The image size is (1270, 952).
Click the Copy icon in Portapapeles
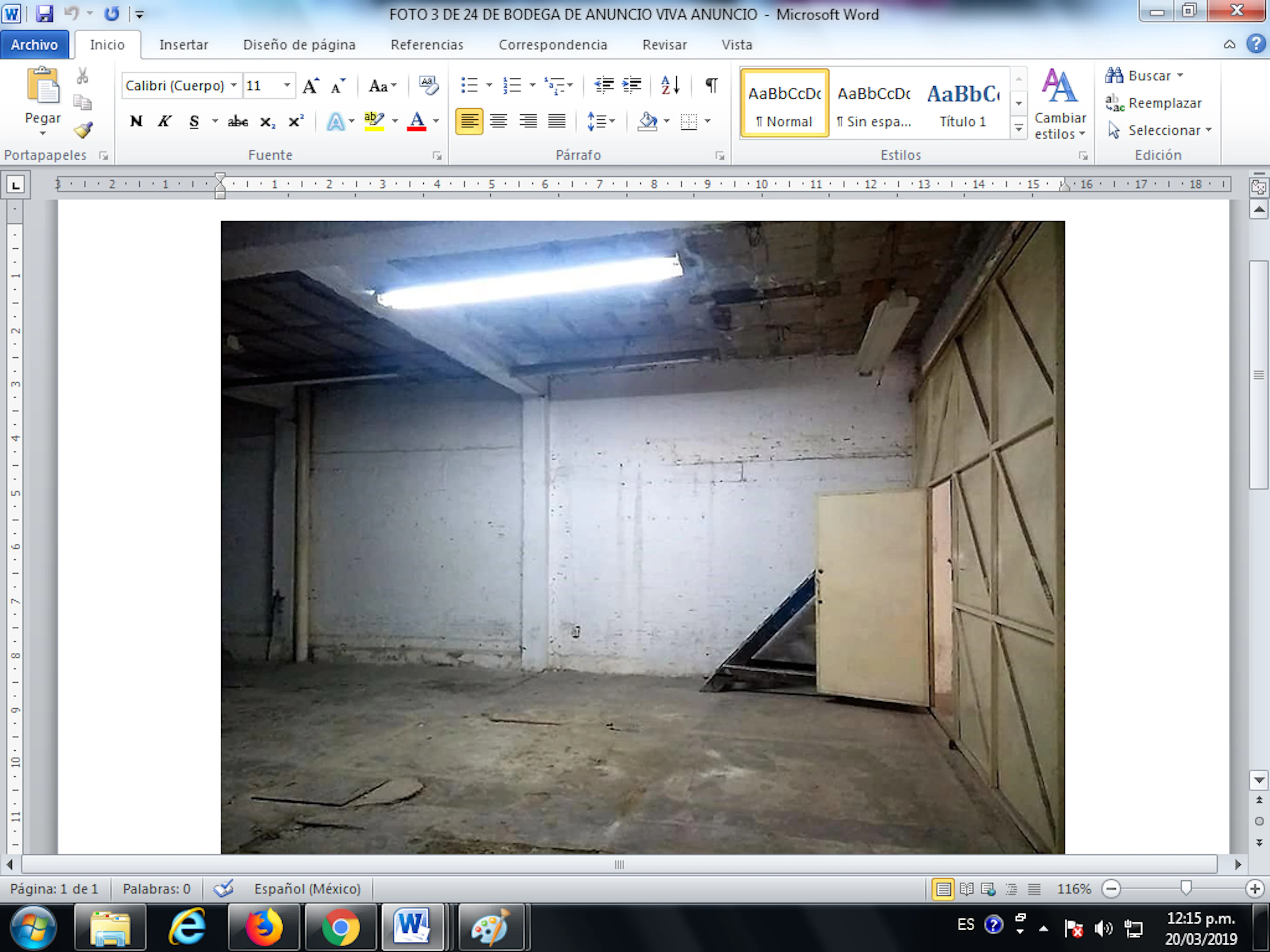(82, 103)
